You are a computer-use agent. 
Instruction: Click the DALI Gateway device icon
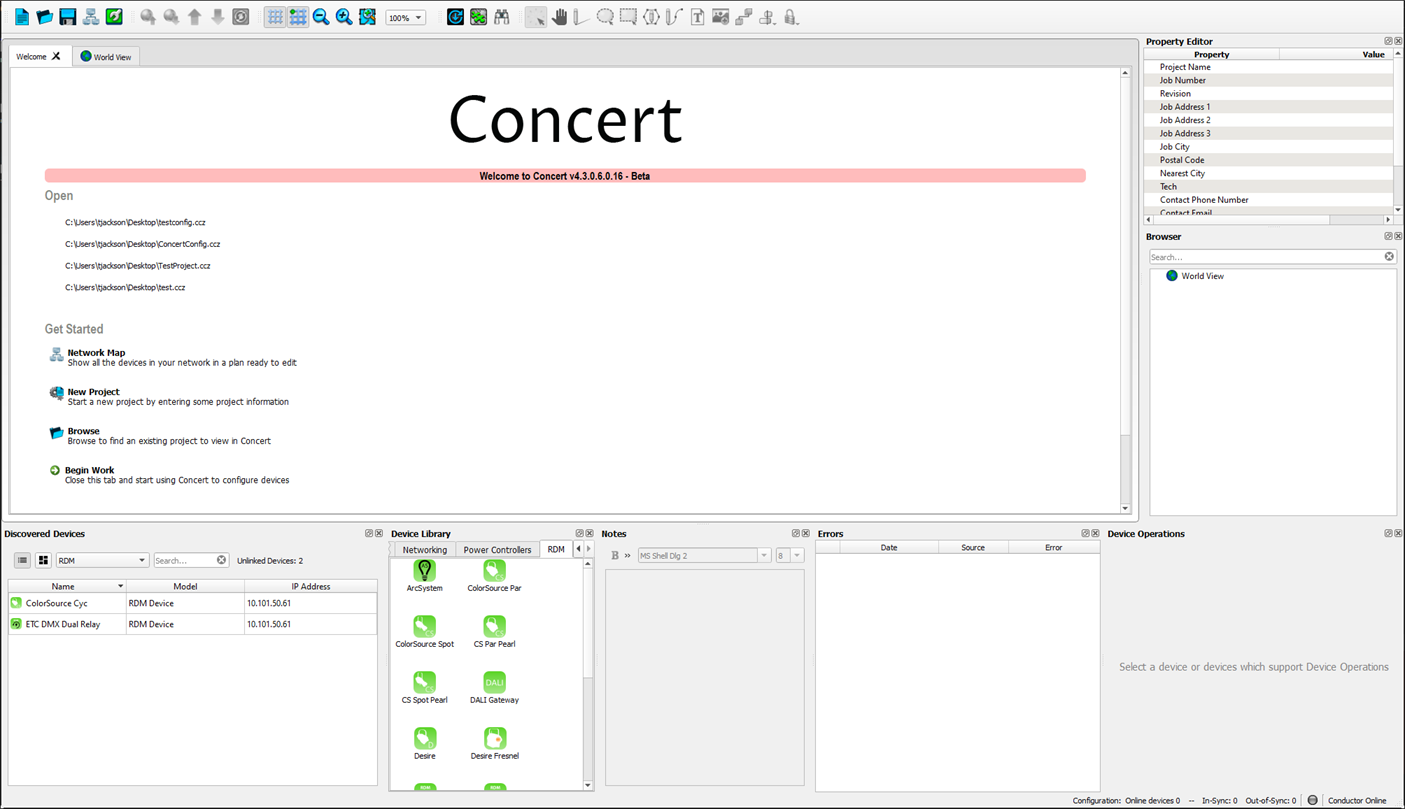pyautogui.click(x=494, y=683)
